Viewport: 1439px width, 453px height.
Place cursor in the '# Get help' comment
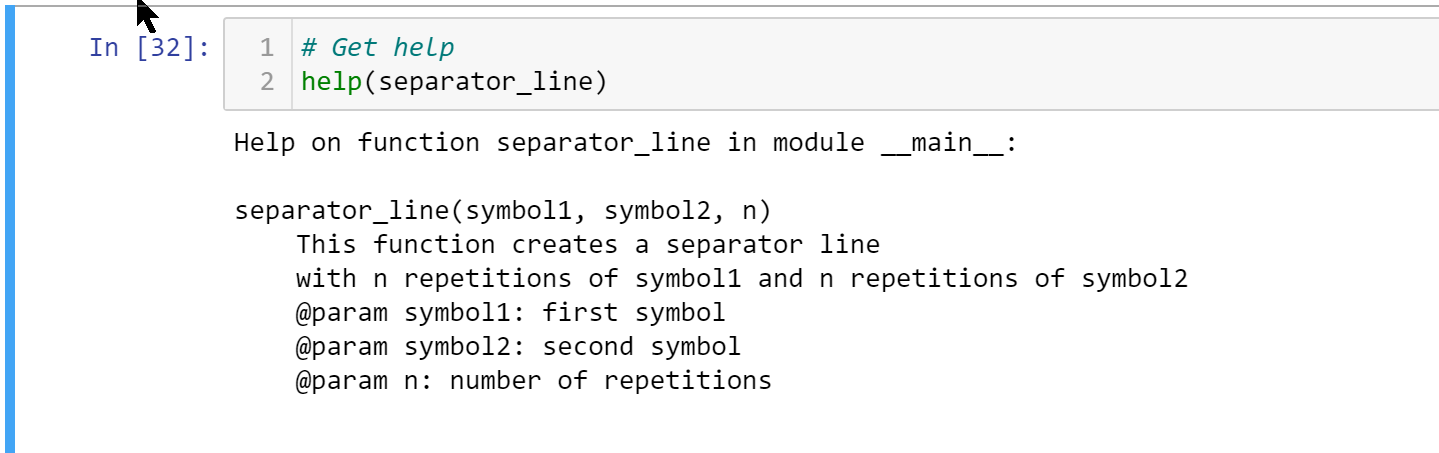coord(378,47)
